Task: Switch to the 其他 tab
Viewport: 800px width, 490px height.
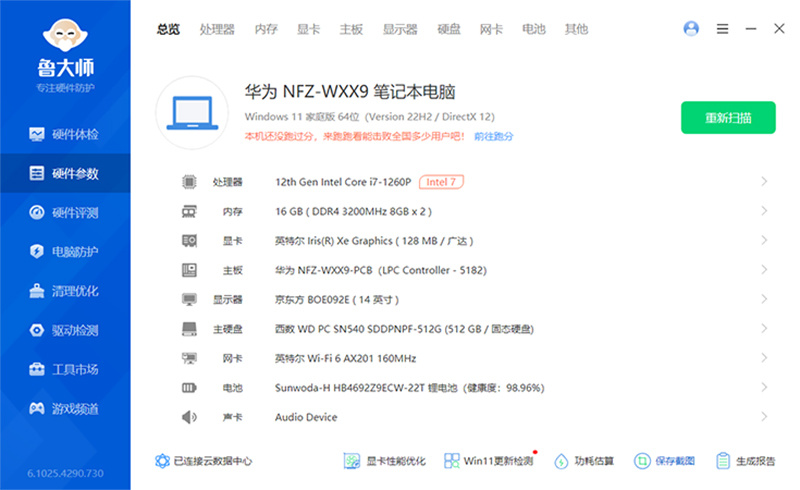Action: 577,30
